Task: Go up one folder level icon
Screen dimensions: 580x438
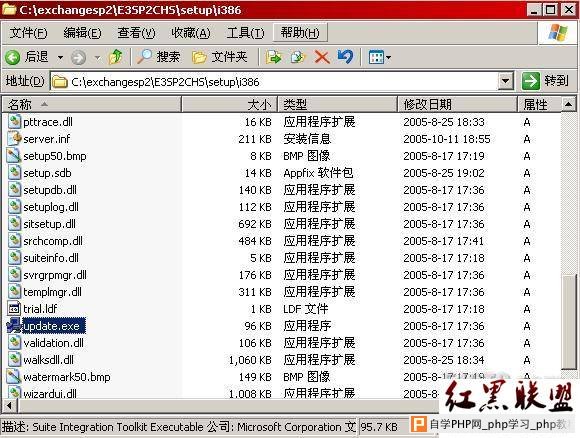Action: (x=115, y=57)
